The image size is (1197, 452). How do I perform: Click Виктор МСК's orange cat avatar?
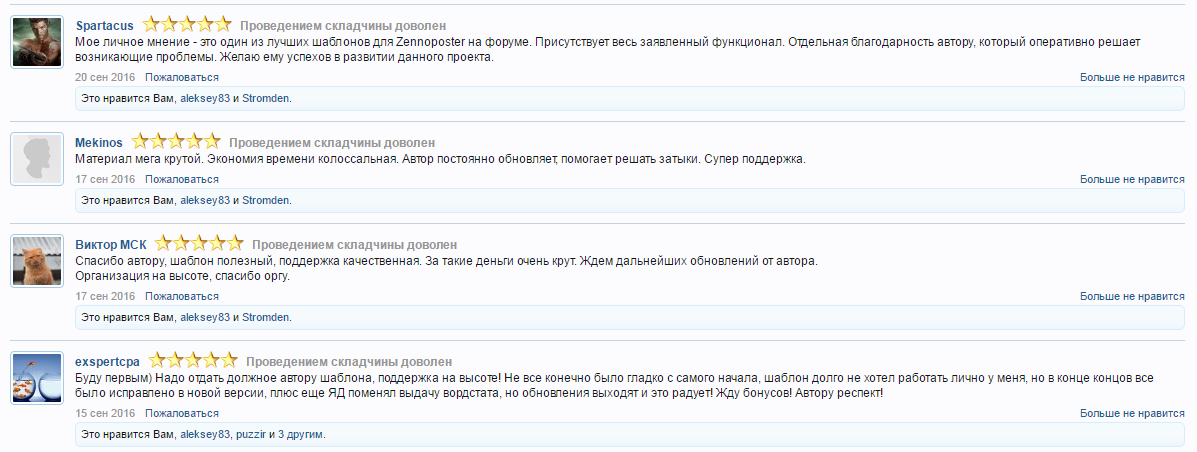[37, 261]
